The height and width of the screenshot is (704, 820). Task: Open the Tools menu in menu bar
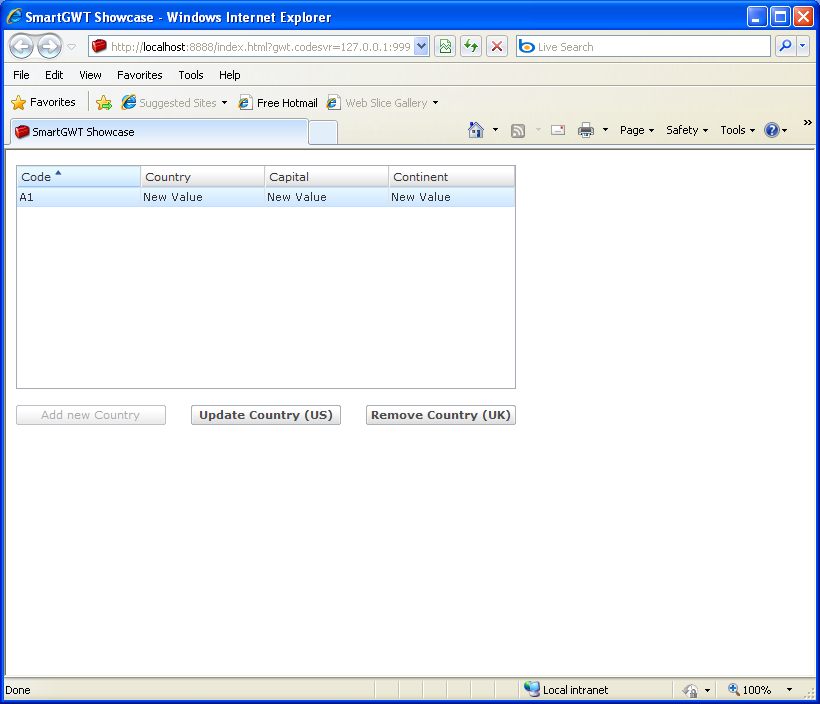pyautogui.click(x=191, y=75)
